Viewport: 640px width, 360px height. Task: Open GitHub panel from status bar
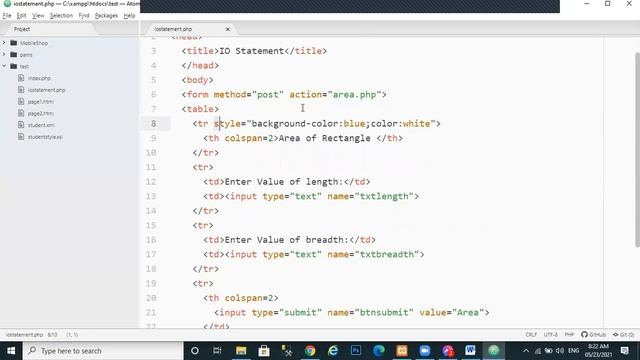click(x=593, y=335)
